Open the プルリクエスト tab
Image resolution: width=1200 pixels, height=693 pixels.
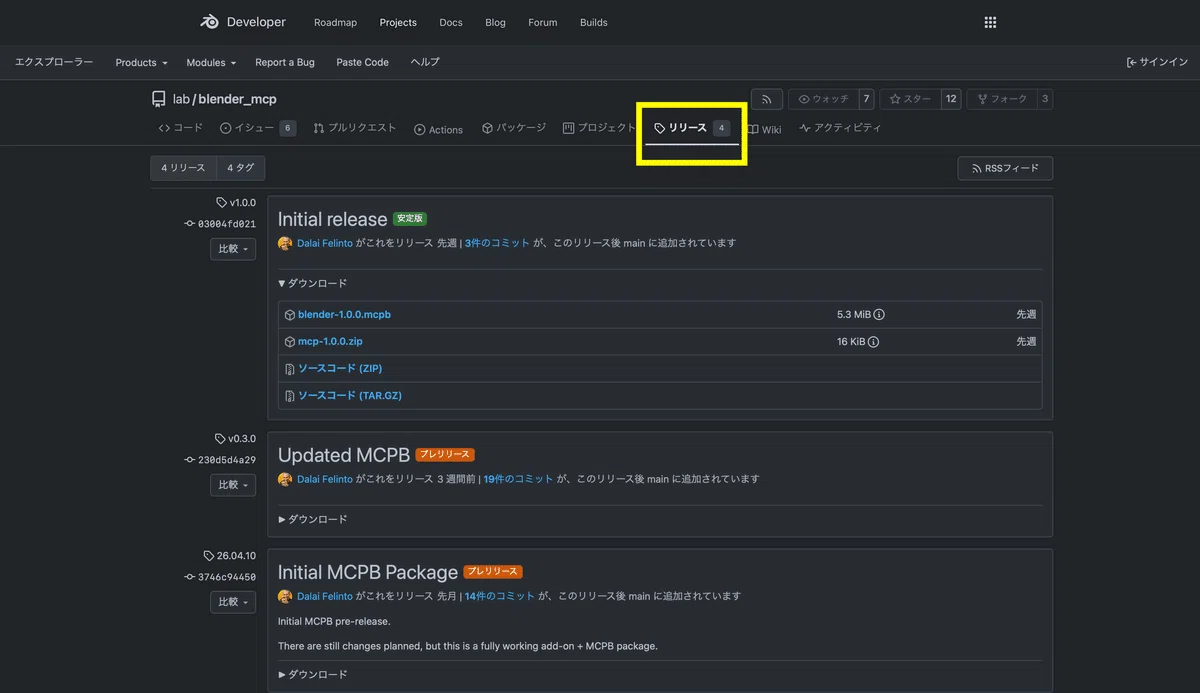click(354, 128)
